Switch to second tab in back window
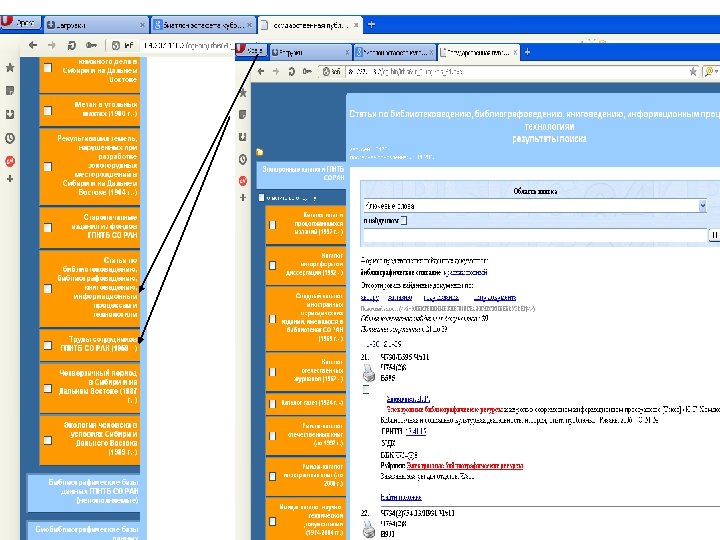 pyautogui.click(x=203, y=25)
